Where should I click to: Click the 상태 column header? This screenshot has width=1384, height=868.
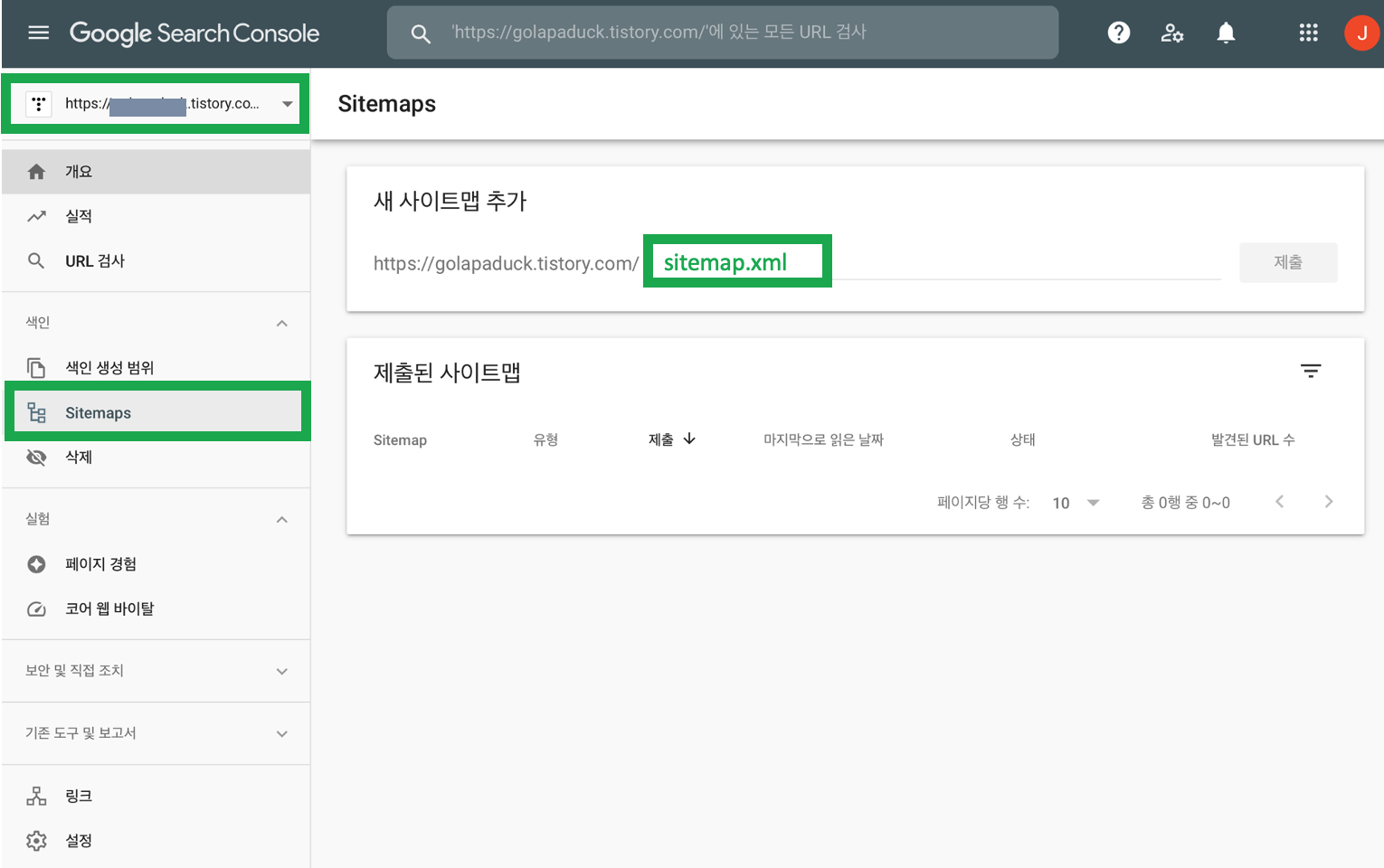(x=1023, y=439)
